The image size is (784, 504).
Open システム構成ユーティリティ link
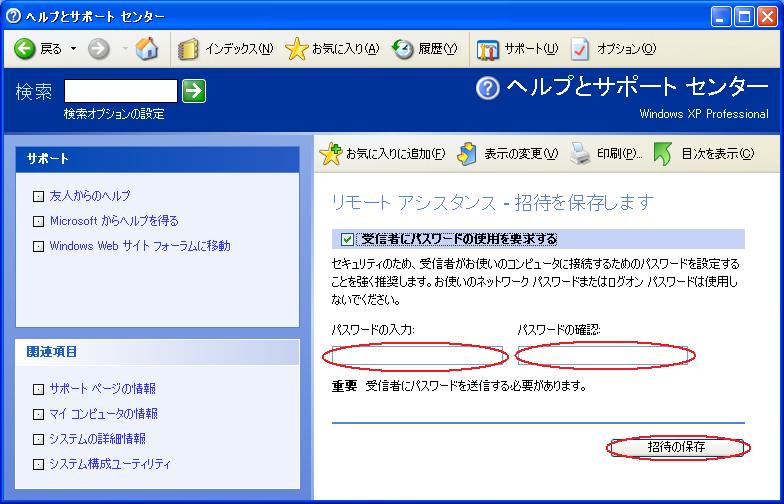click(110, 464)
